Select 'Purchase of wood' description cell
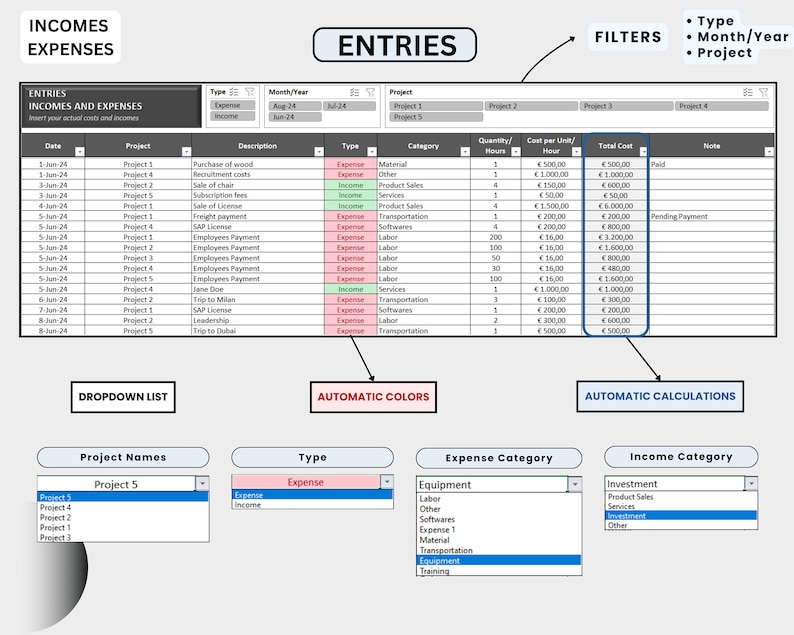This screenshot has height=635, width=794. click(x=258, y=164)
